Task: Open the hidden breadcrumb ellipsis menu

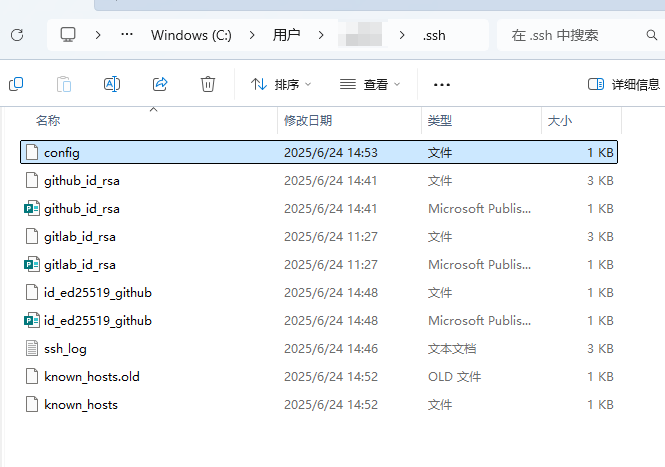Action: pos(127,35)
